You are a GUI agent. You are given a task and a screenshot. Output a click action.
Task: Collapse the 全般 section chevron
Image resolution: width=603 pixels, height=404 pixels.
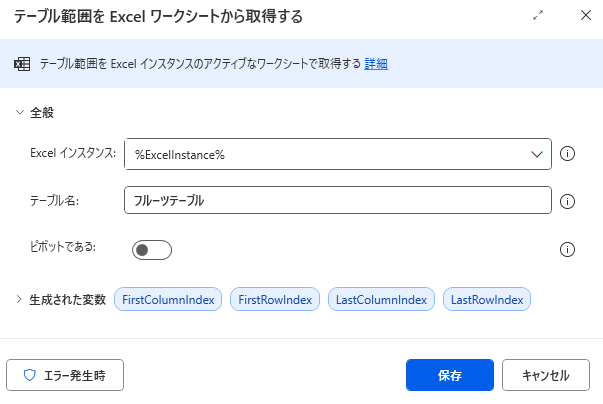click(x=19, y=112)
